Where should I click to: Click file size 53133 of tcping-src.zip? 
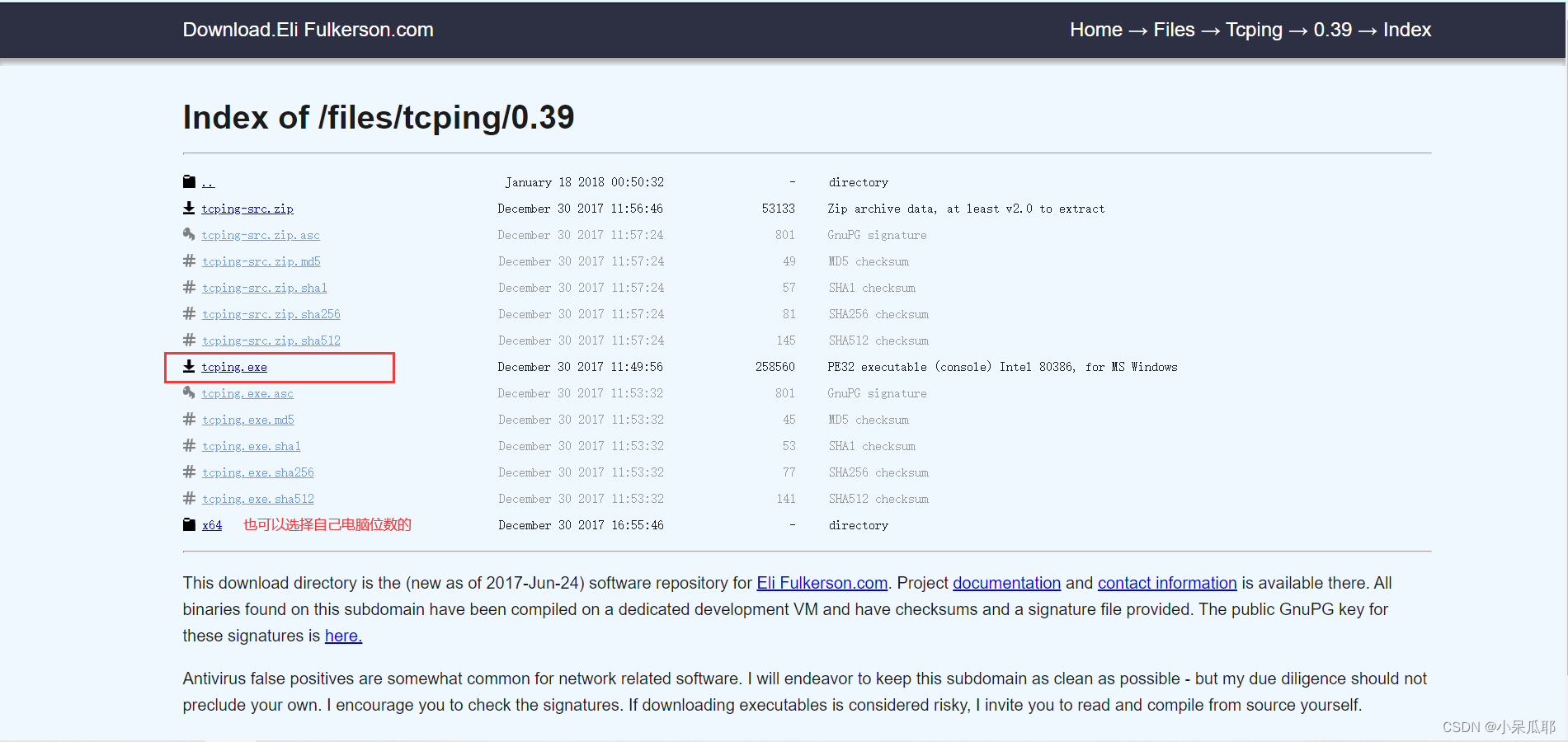click(779, 209)
